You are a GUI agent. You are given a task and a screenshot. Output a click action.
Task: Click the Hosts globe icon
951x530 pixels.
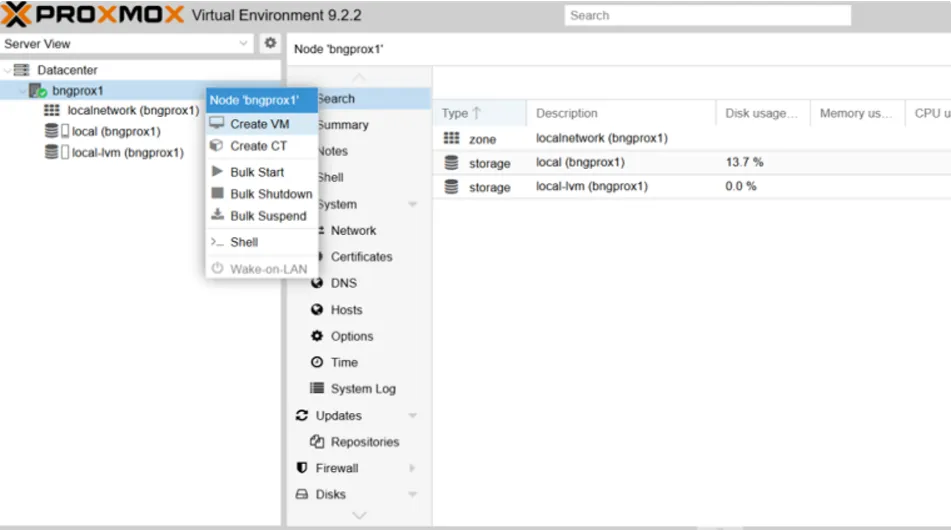coord(317,309)
